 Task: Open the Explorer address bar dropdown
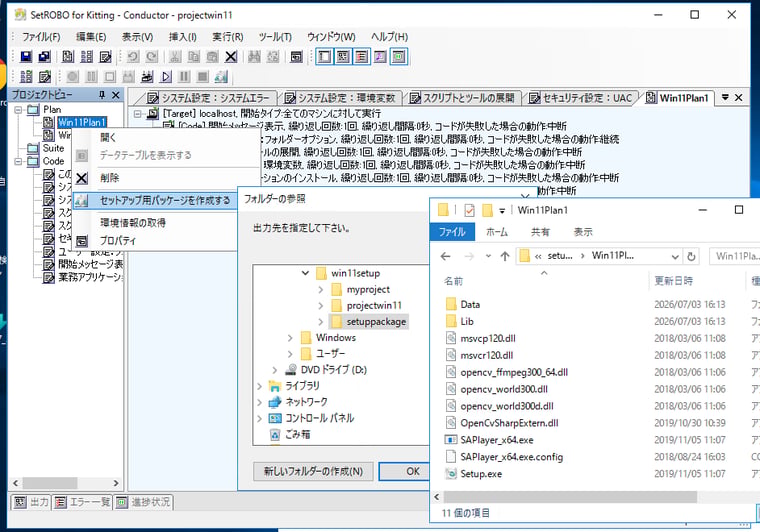click(x=675, y=256)
